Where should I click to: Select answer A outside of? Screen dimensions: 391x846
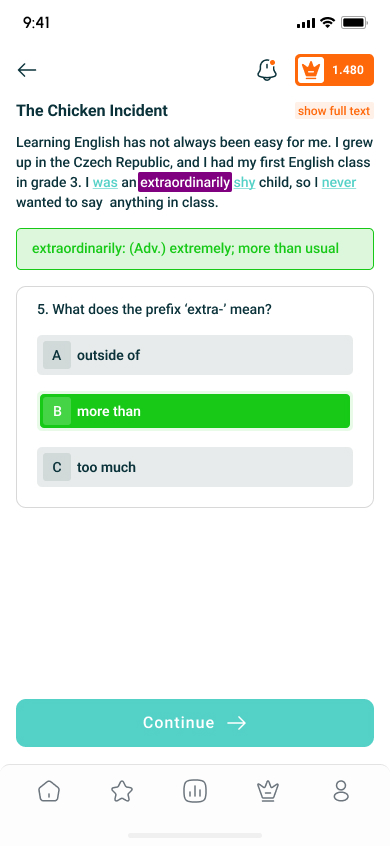[195, 355]
